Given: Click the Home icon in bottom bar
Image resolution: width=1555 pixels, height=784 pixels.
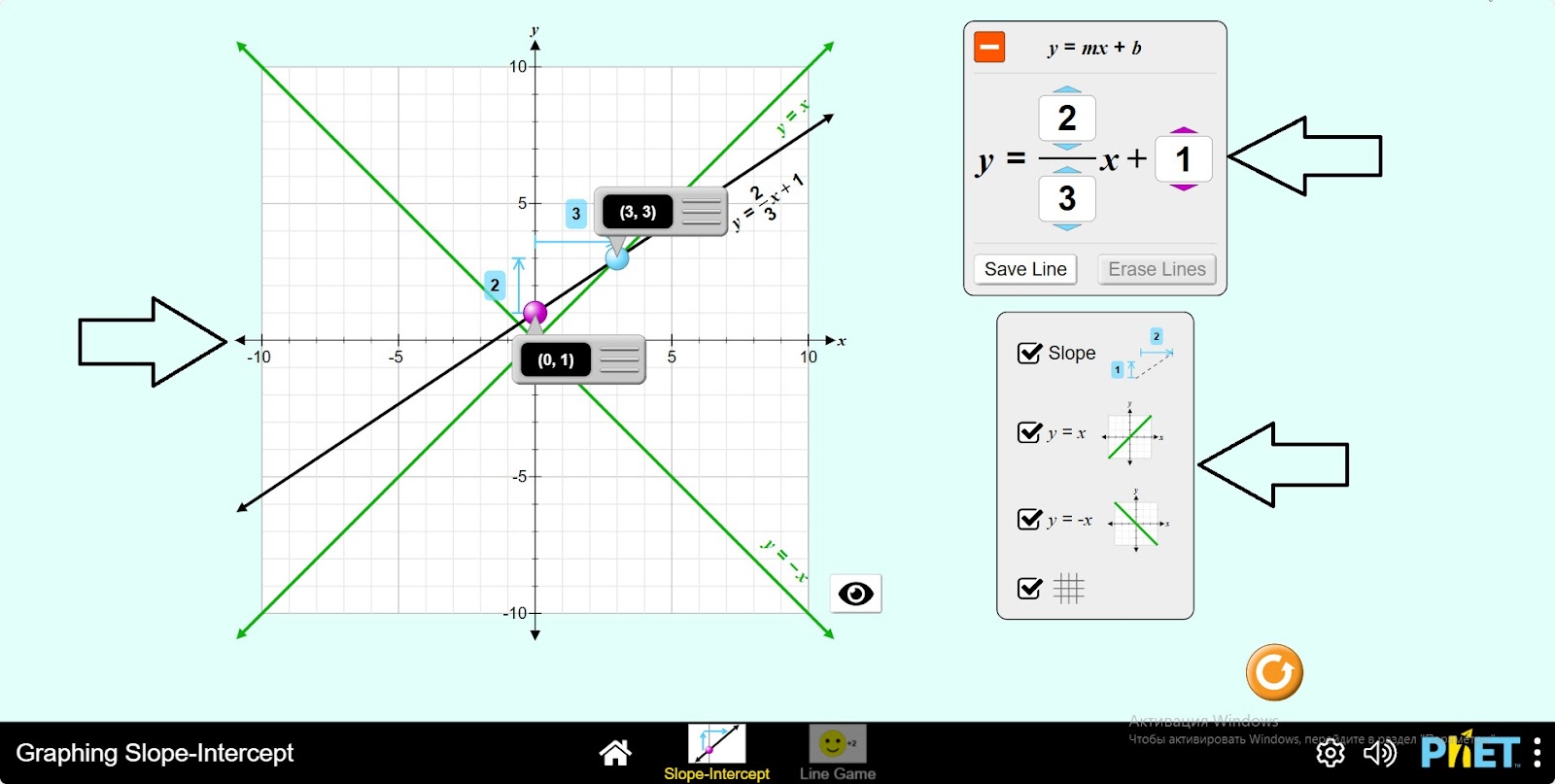Looking at the screenshot, I should [x=615, y=752].
